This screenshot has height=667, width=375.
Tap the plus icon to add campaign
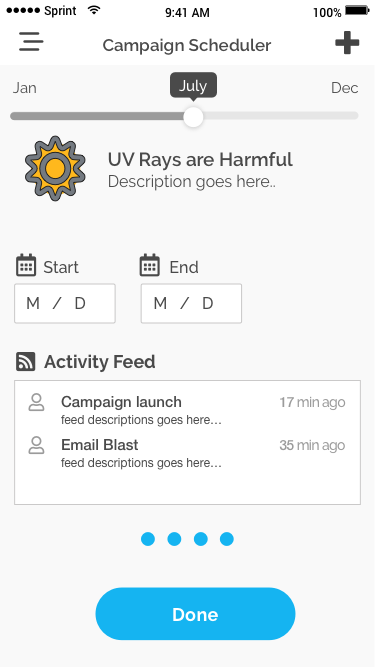[x=347, y=43]
